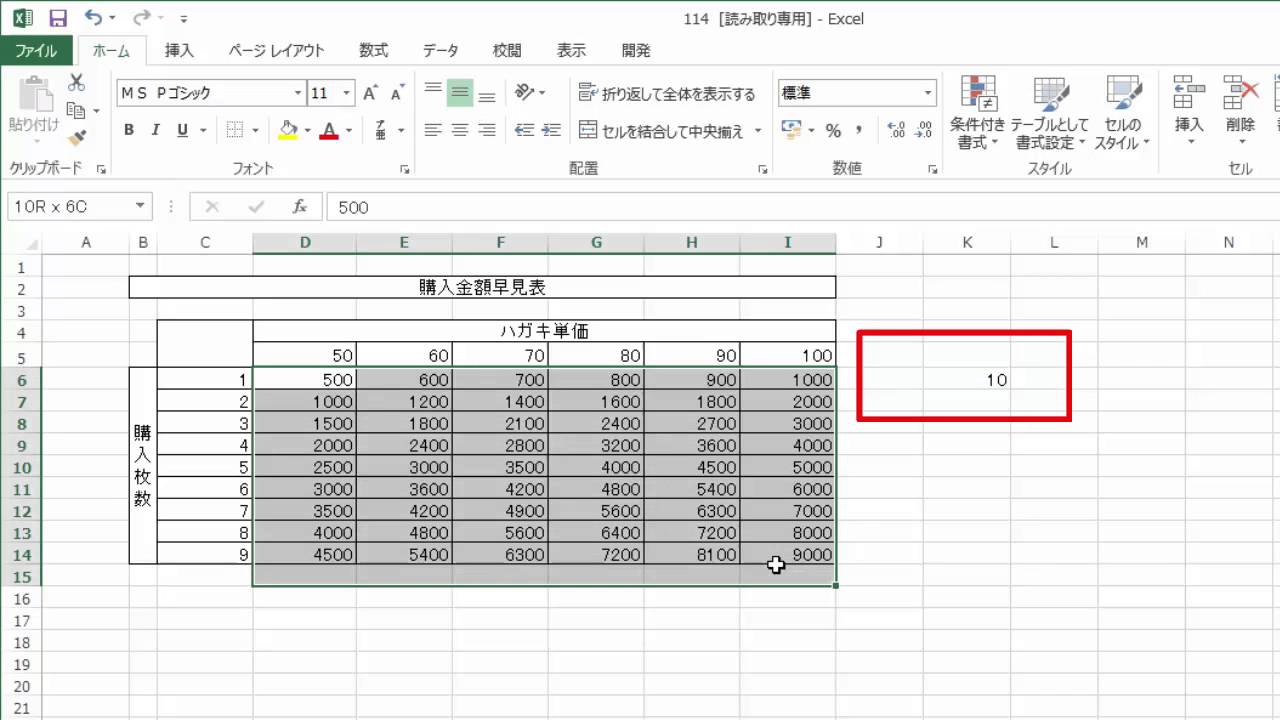Toggle Italic formatting
Viewport: 1280px width, 720px height.
155,130
